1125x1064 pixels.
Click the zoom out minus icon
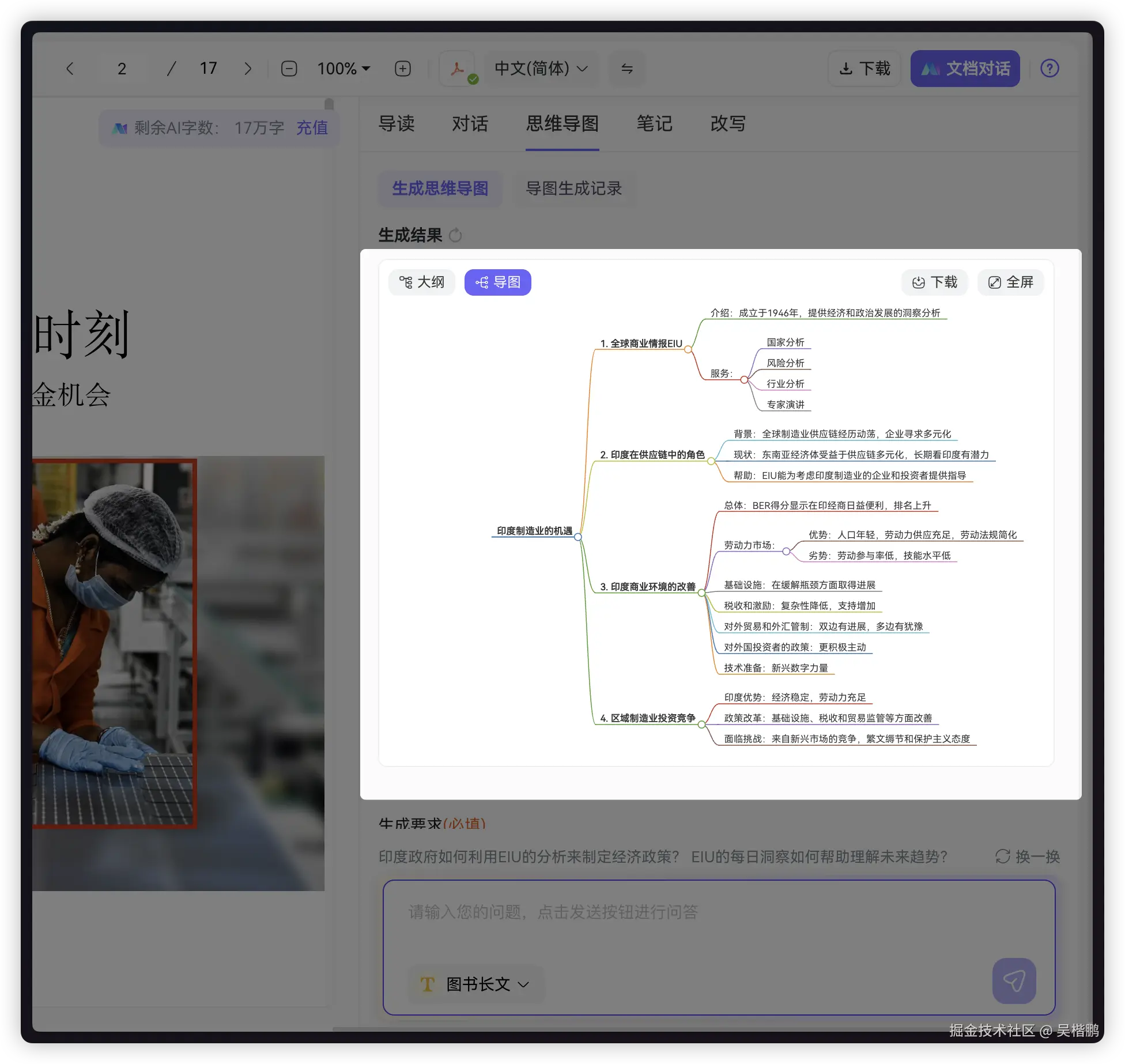coord(289,69)
